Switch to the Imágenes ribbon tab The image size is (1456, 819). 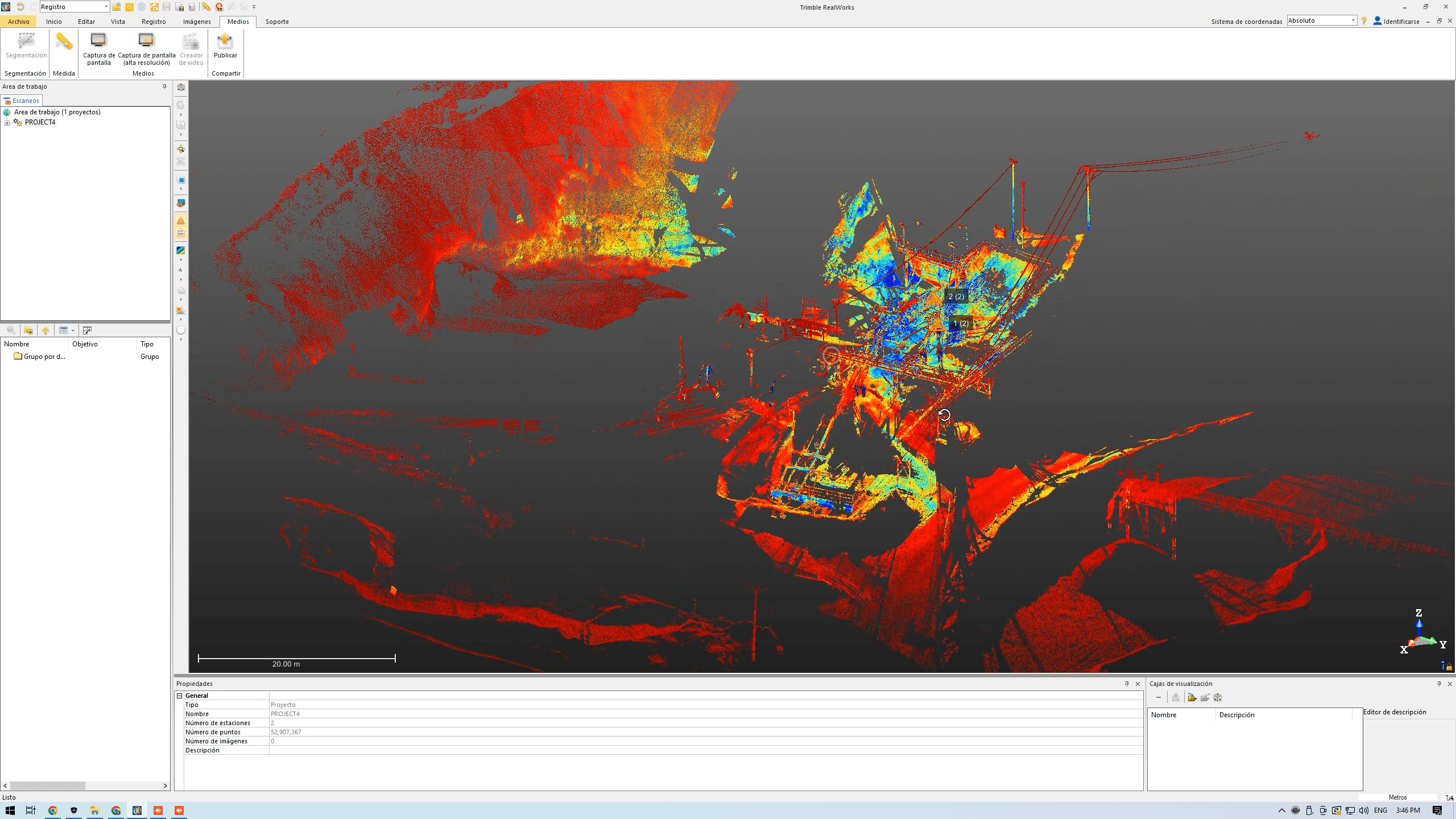pos(197,22)
